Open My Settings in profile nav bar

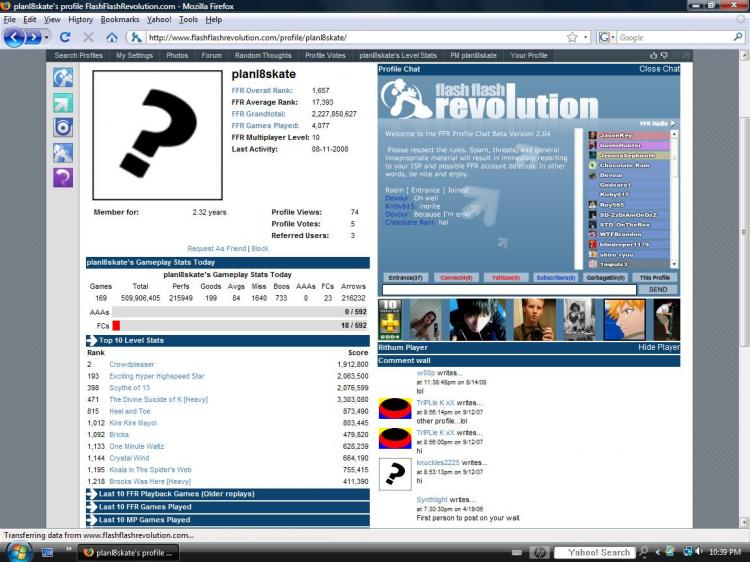(x=134, y=55)
